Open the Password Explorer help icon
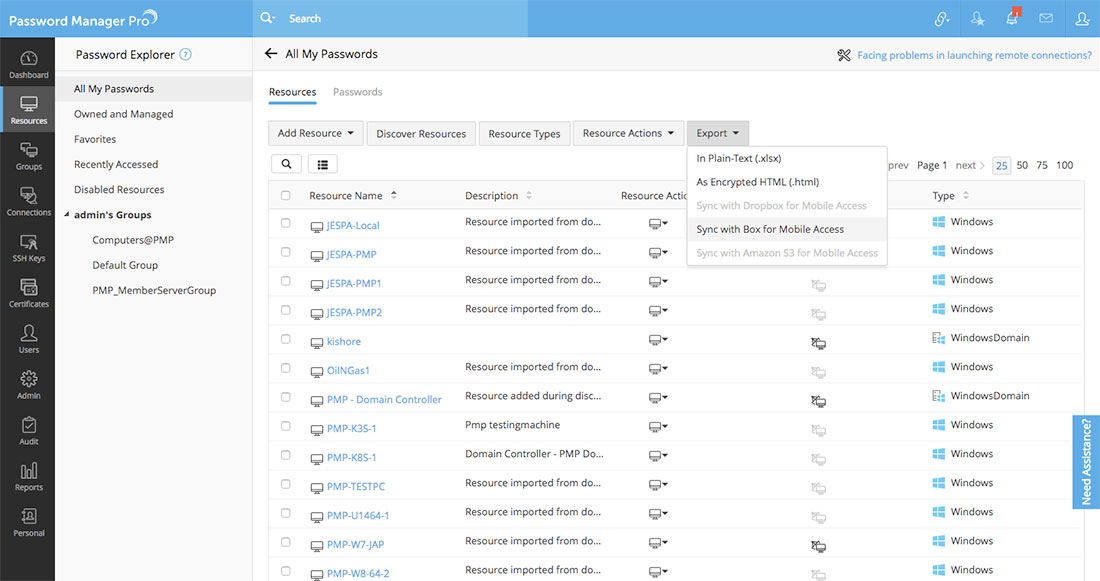 (185, 55)
